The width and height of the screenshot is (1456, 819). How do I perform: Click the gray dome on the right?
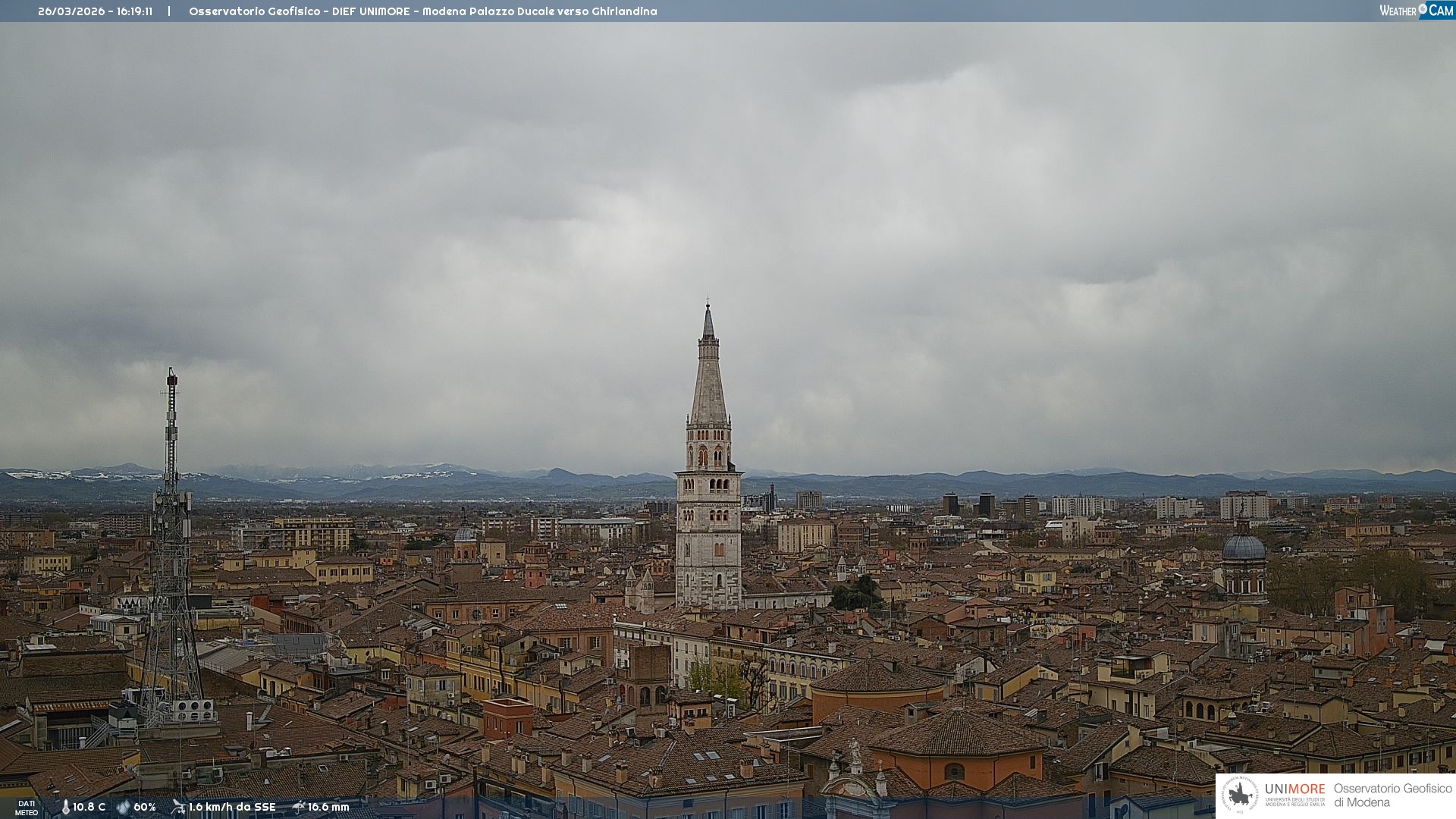(x=1244, y=548)
